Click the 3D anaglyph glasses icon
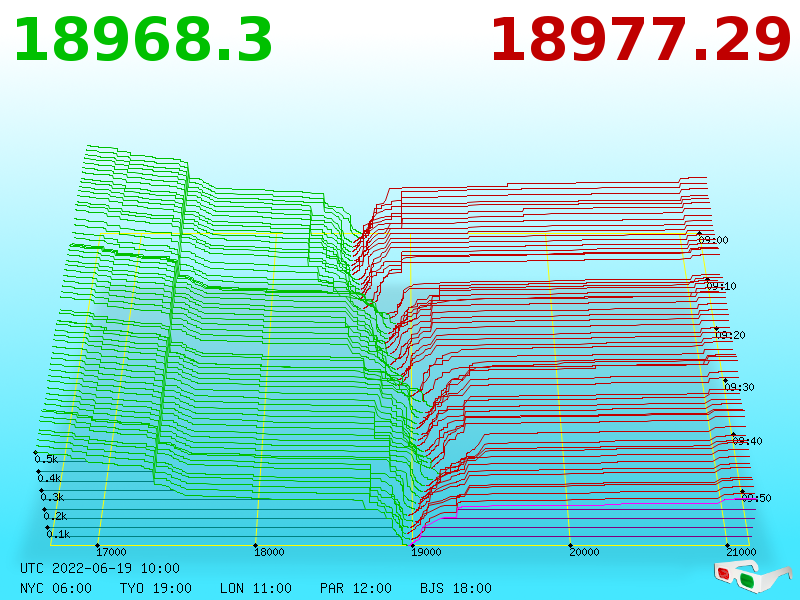800x600 pixels. pos(753,577)
